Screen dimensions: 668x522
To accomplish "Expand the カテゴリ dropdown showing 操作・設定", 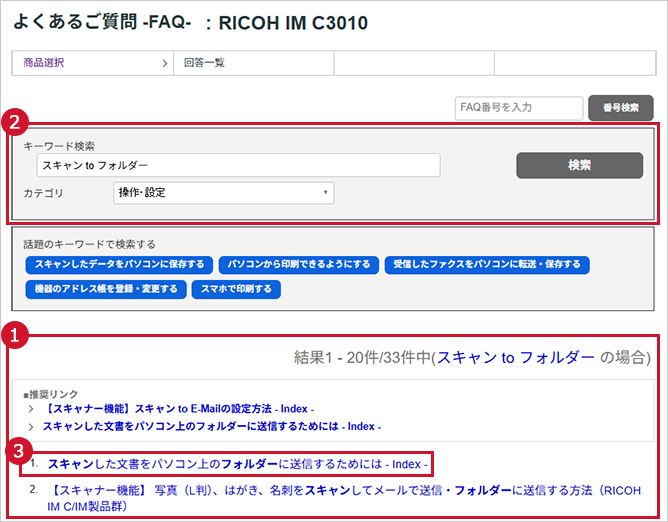I will [x=223, y=193].
